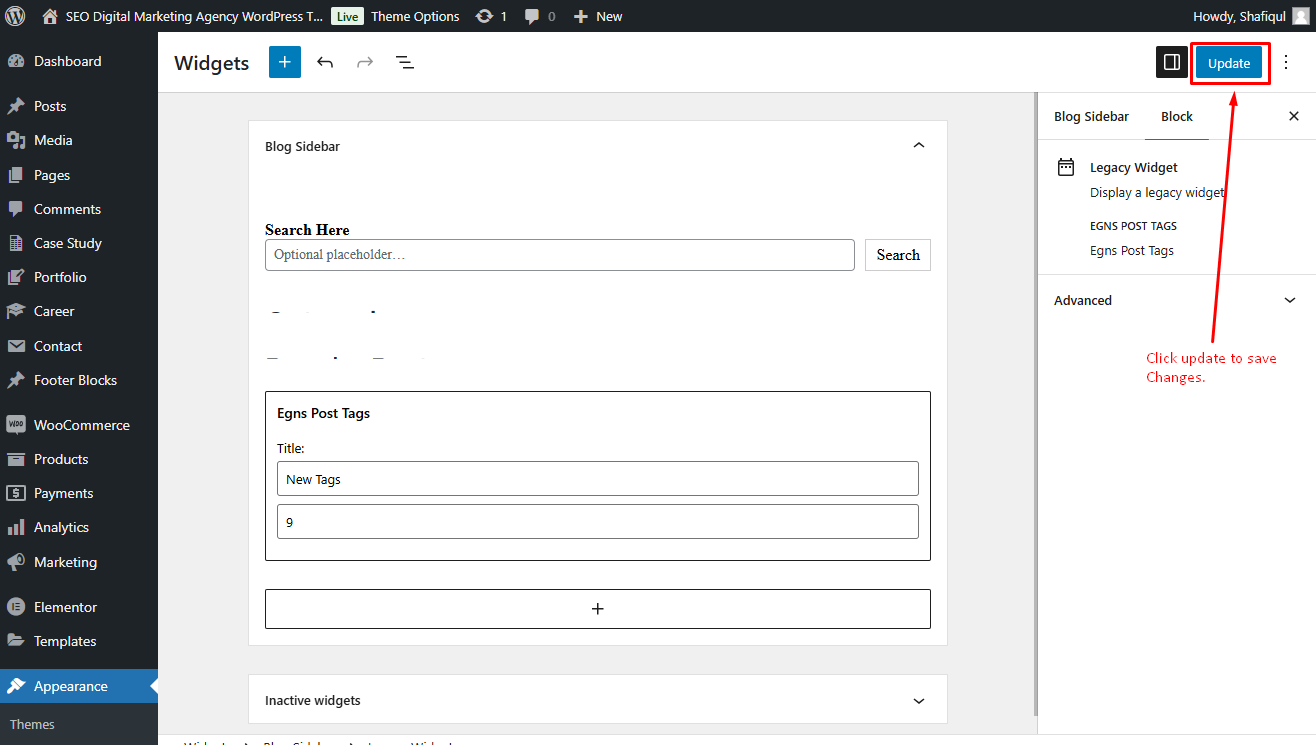Screen dimensions: 1316x745
Task: Toggle the settings sidebar panel icon
Action: click(x=1171, y=62)
